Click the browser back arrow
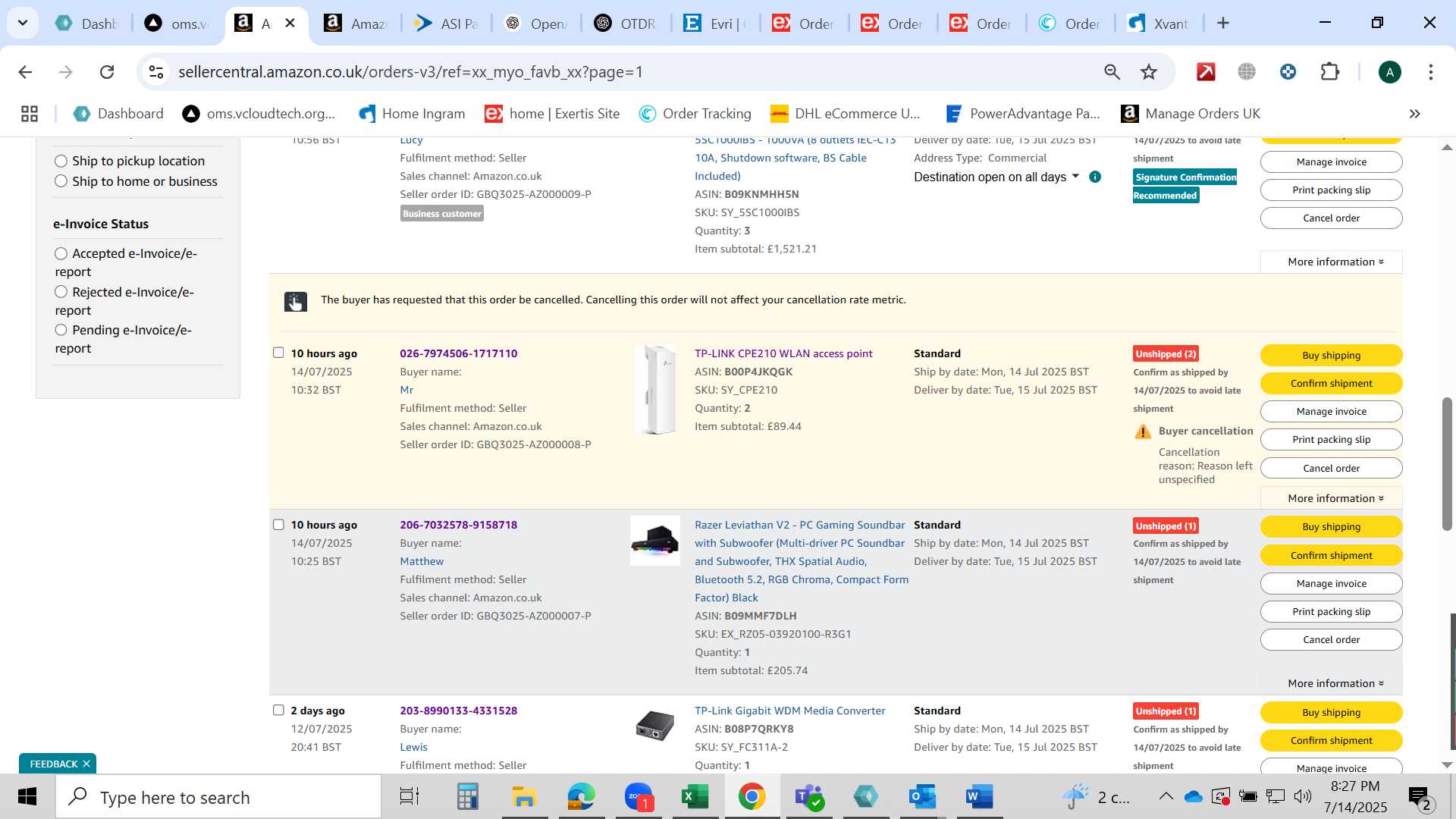1456x819 pixels. [25, 72]
